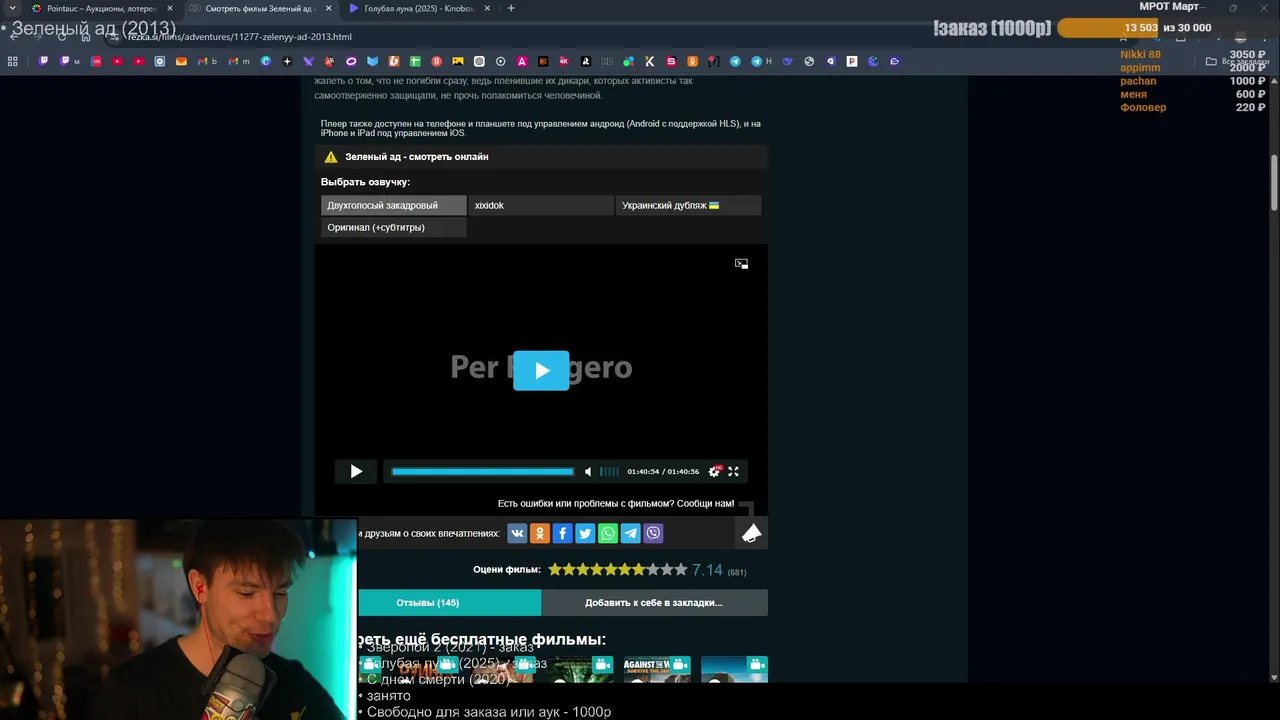The height and width of the screenshot is (720, 1280).
Task: Open the Telegram 'H' bookmark
Action: pyautogui.click(x=761, y=61)
